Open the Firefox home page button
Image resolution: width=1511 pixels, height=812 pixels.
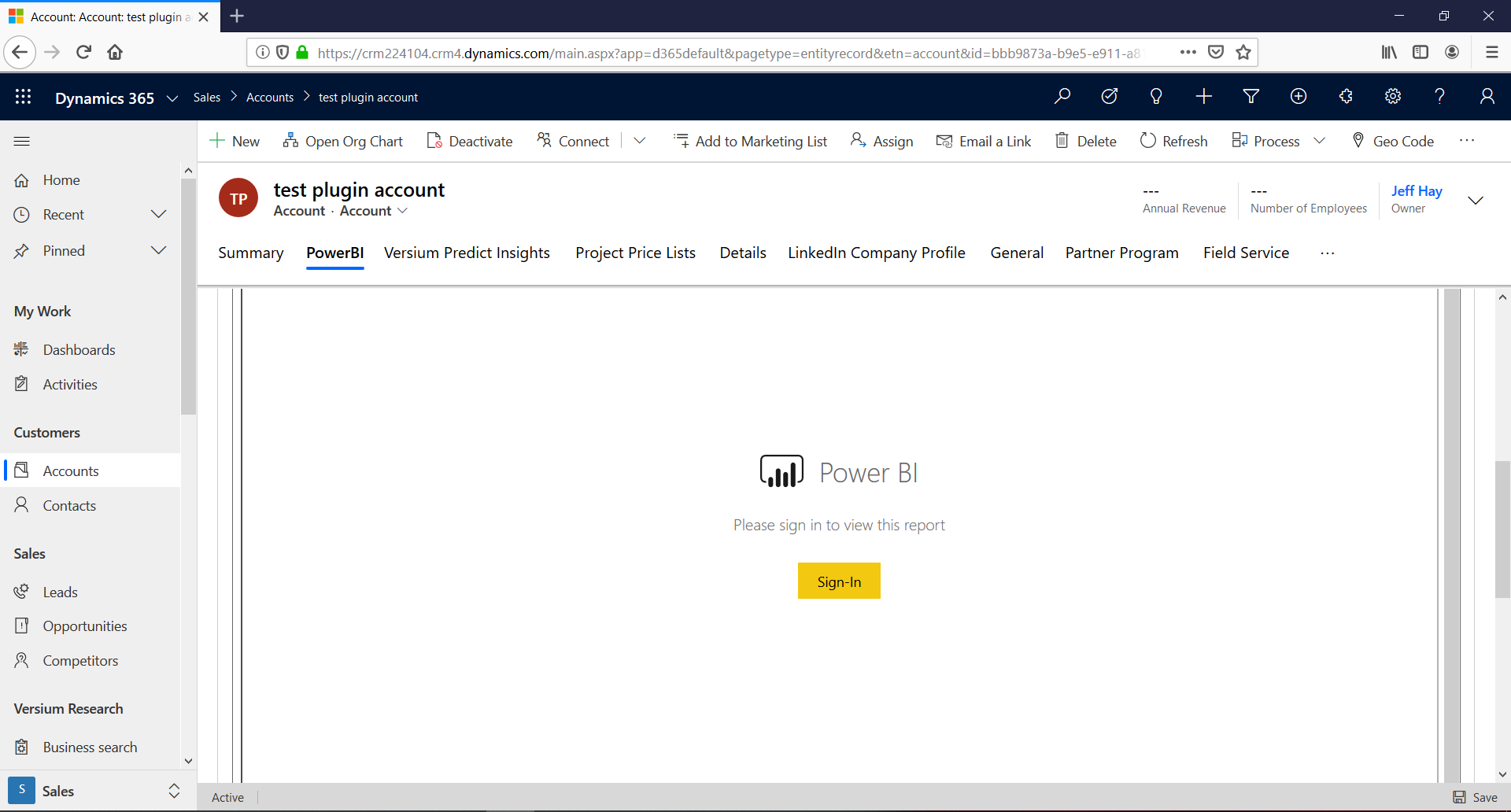click(x=115, y=52)
